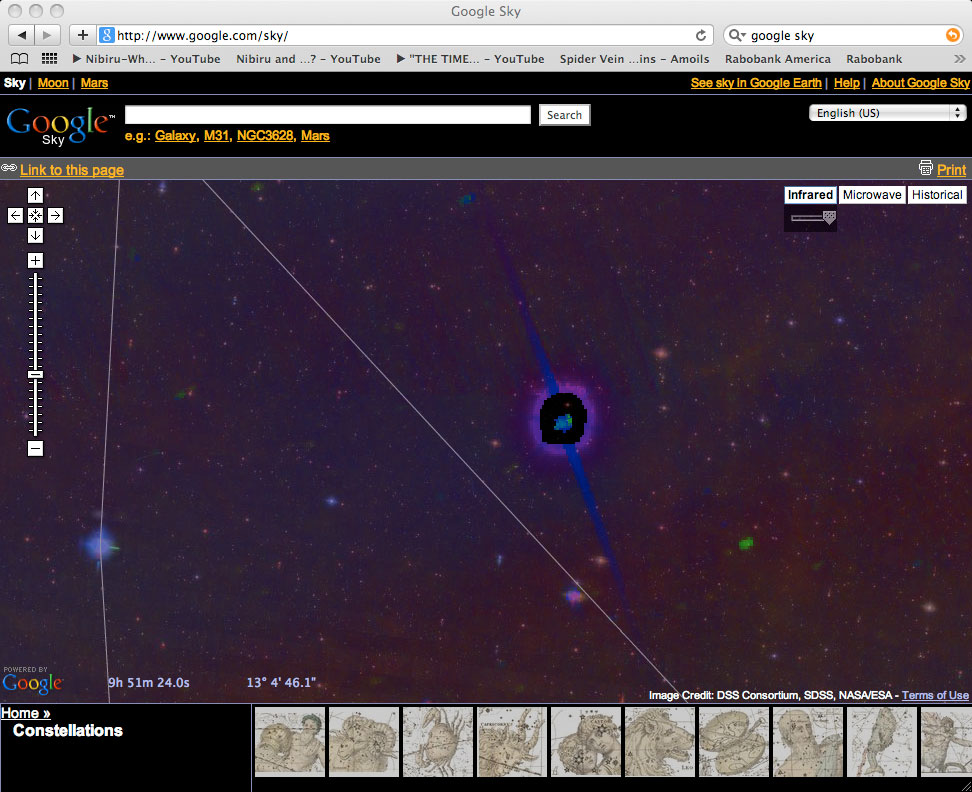The height and width of the screenshot is (792, 972).
Task: Pan the sky map left
Action: coord(15,216)
